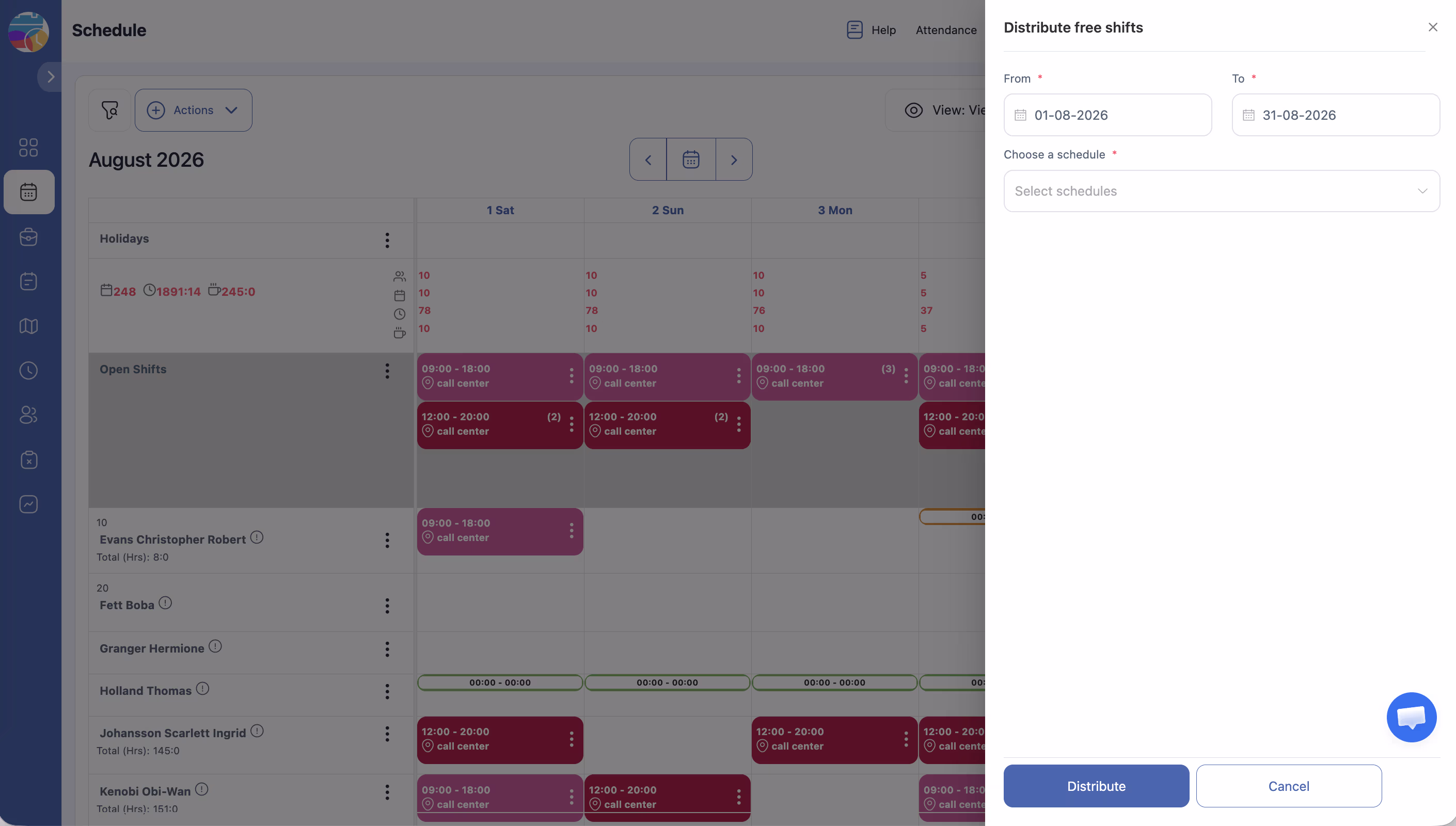1456x826 pixels.
Task: Open the reports chart sidebar icon
Action: [x=28, y=504]
